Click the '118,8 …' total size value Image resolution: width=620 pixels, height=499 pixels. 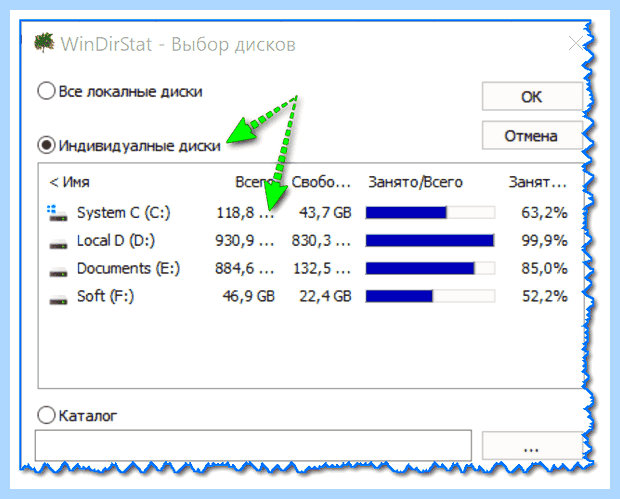[245, 213]
